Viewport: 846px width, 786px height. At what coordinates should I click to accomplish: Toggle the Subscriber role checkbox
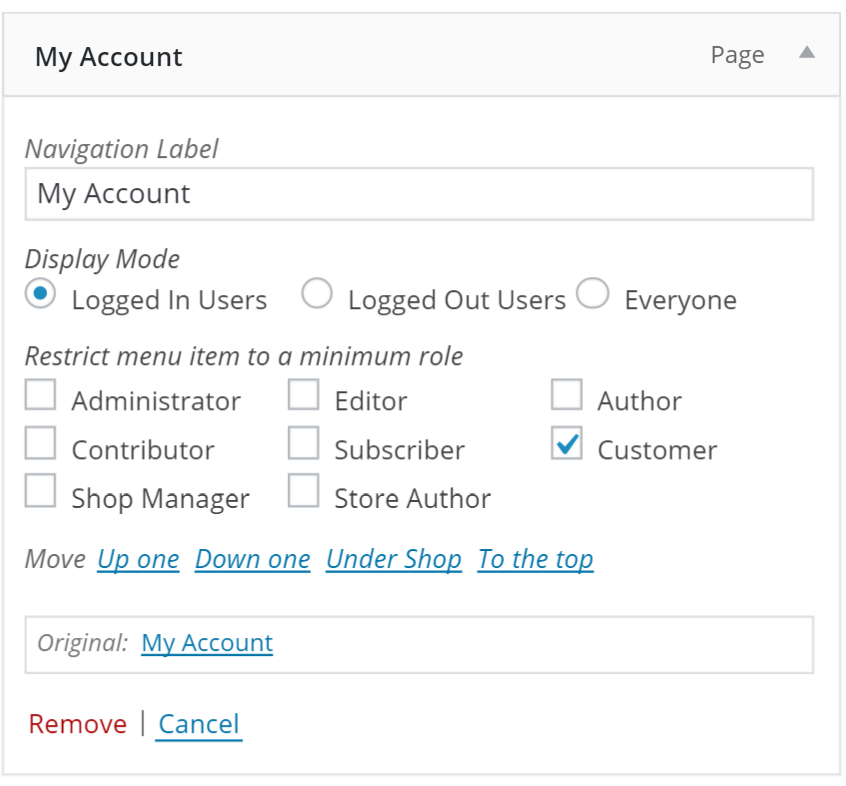(304, 444)
